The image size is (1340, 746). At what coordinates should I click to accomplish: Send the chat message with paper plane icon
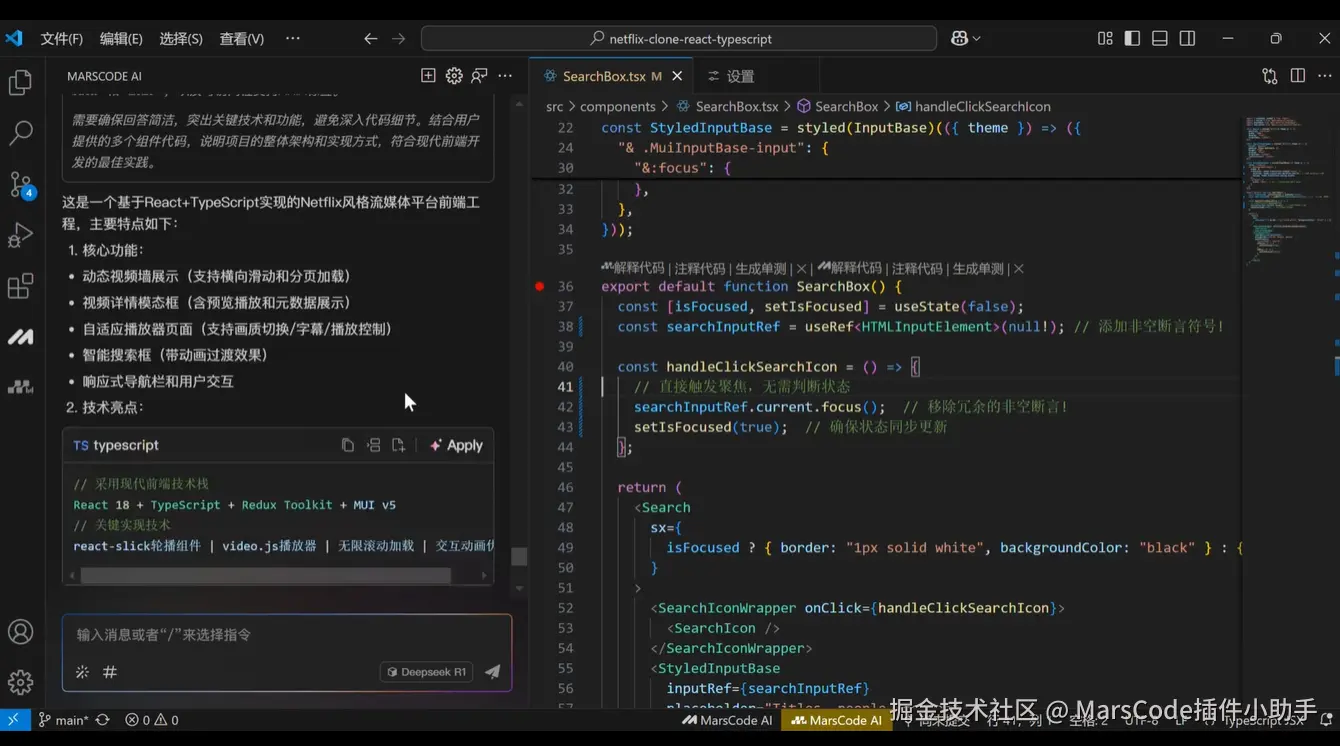[x=492, y=672]
